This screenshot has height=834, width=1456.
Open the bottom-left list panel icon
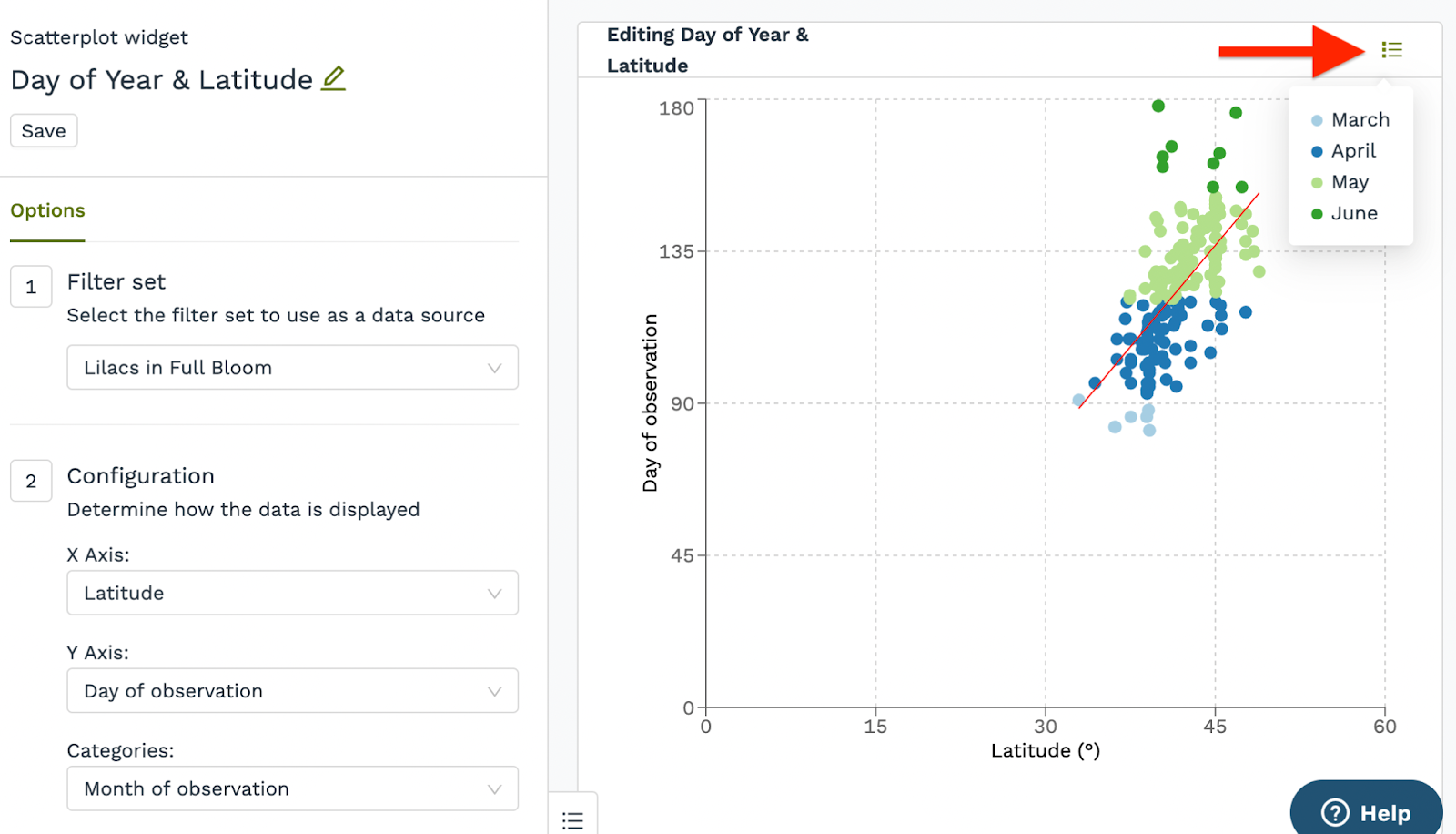click(572, 820)
